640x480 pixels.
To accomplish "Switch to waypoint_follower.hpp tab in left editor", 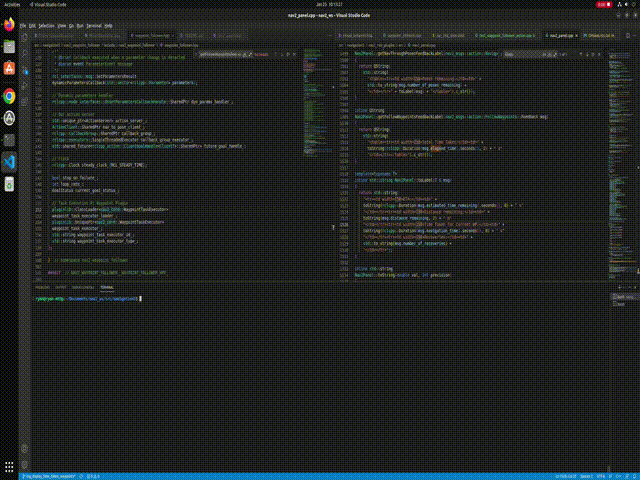I will click(x=152, y=36).
